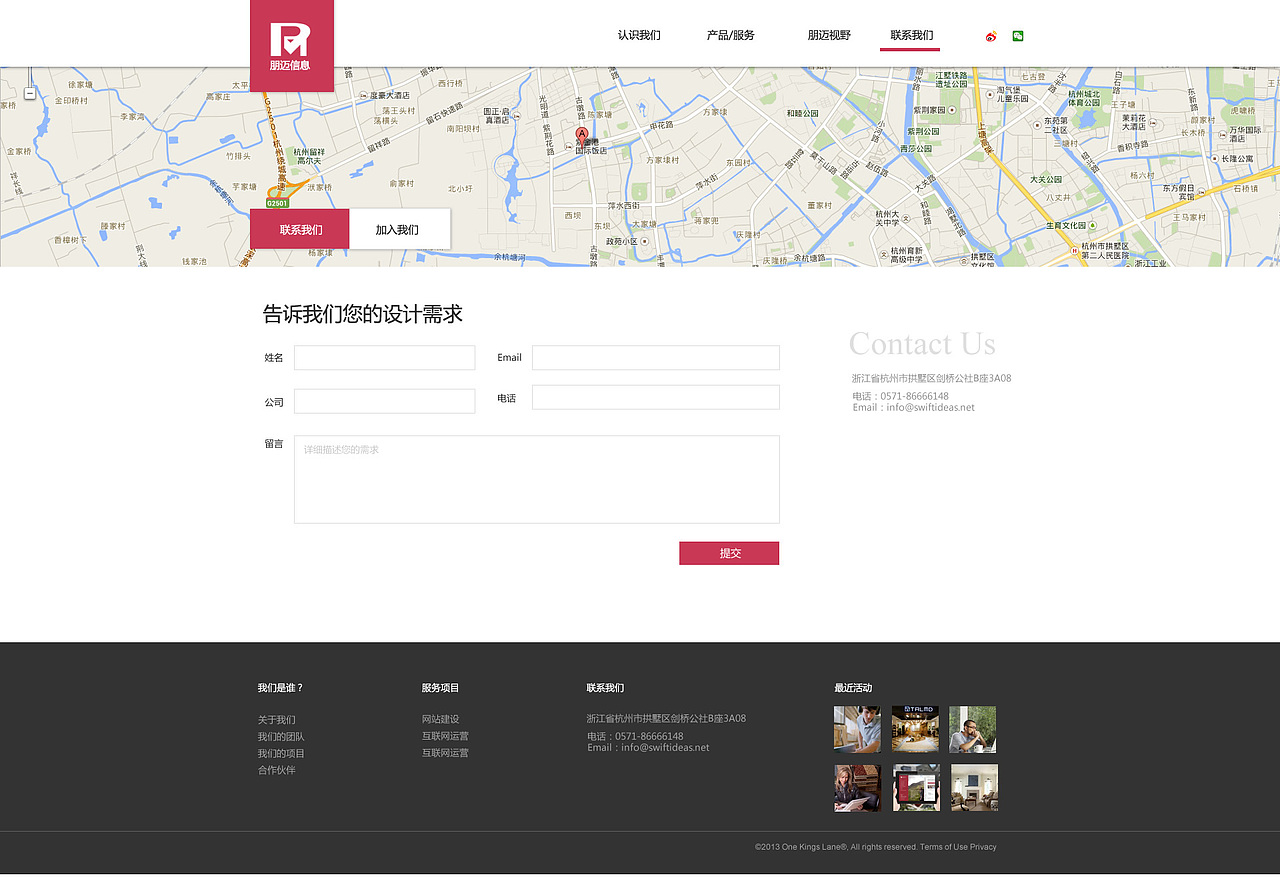1280x877 pixels.
Task: Open footer link 我们的项目
Action: coord(281,754)
